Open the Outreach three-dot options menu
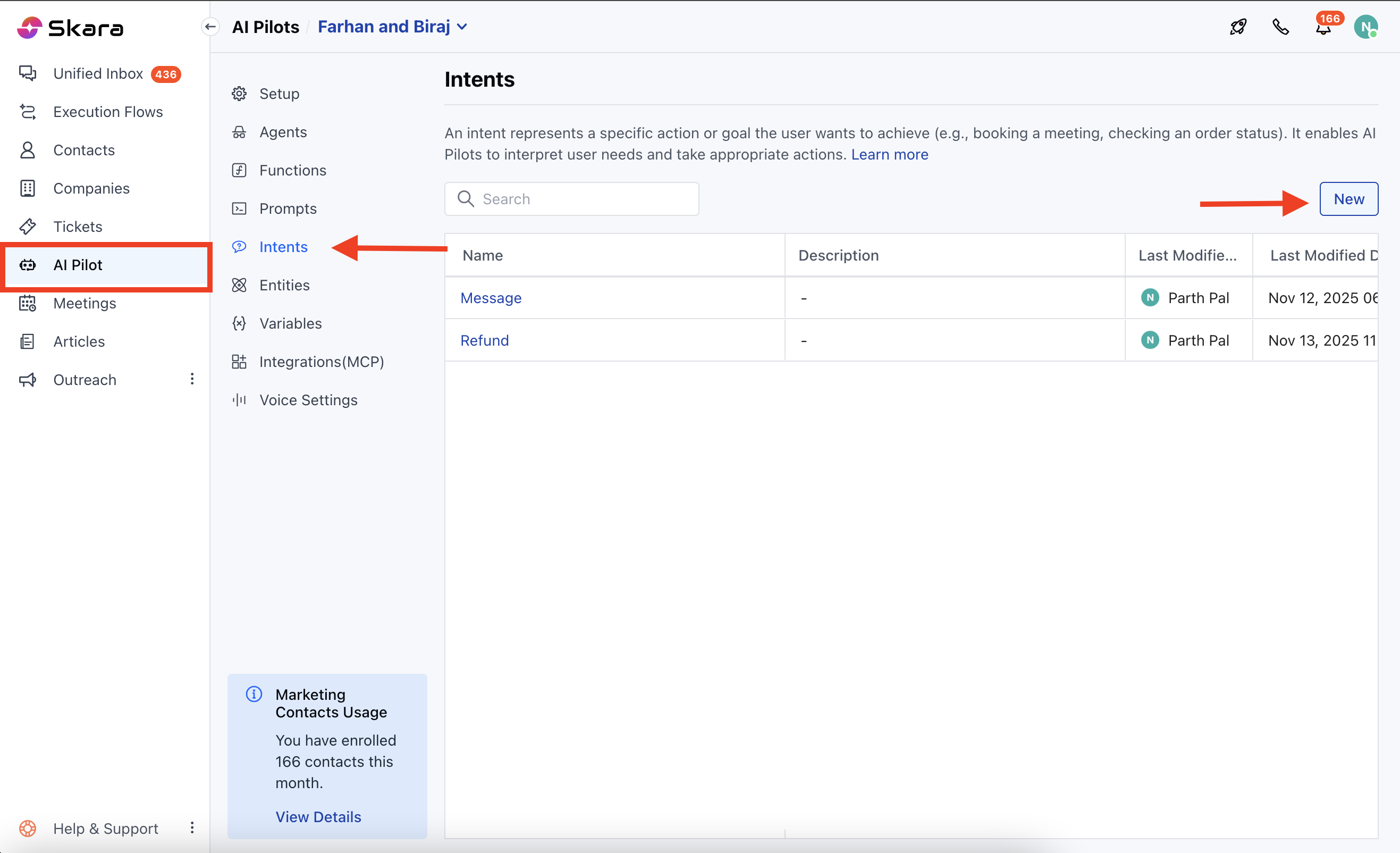The image size is (1400, 853). tap(192, 379)
